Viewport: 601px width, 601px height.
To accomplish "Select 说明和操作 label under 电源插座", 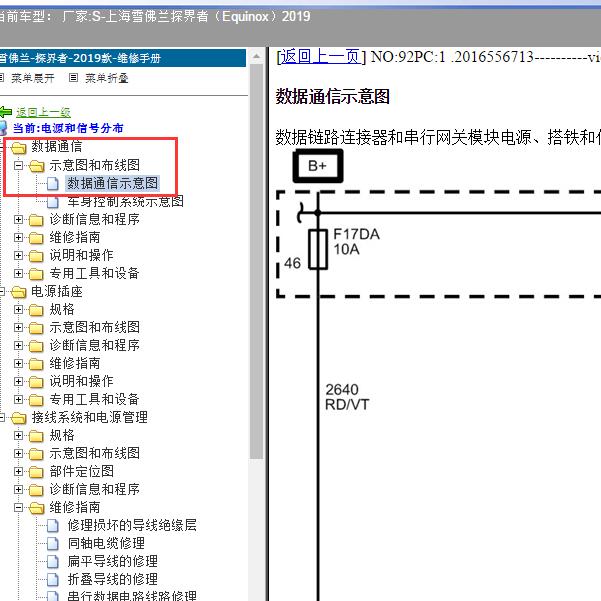I will (x=81, y=381).
